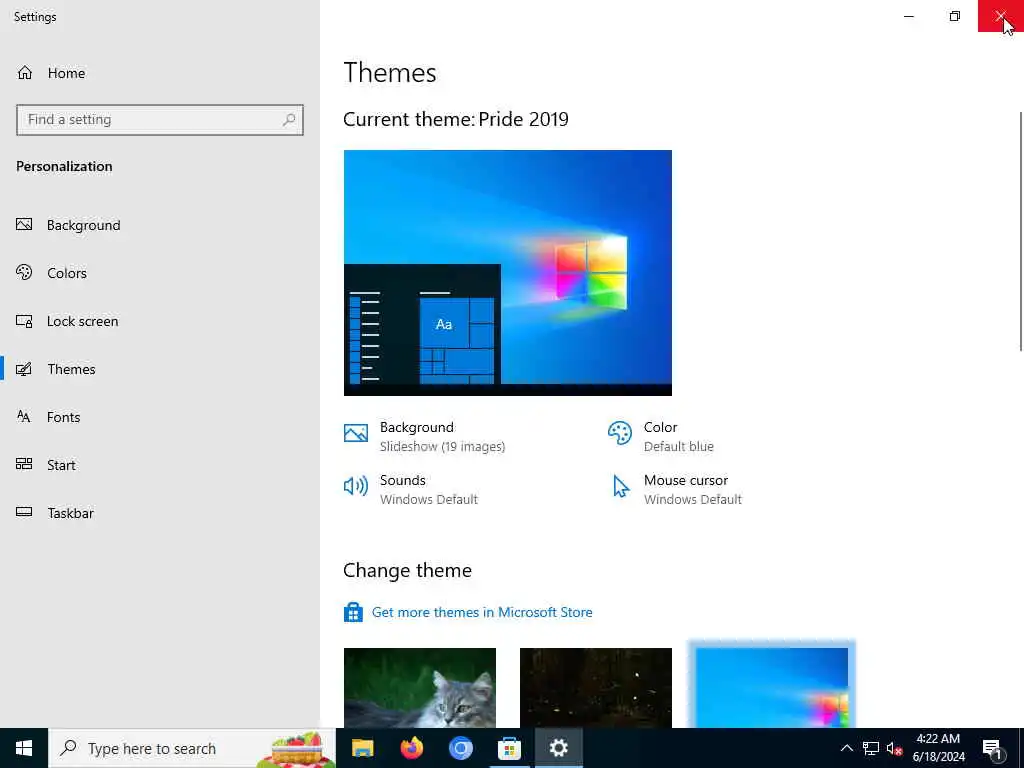Image resolution: width=1024 pixels, height=768 pixels.
Task: Launch File Explorer from the taskbar
Action: coord(362,748)
